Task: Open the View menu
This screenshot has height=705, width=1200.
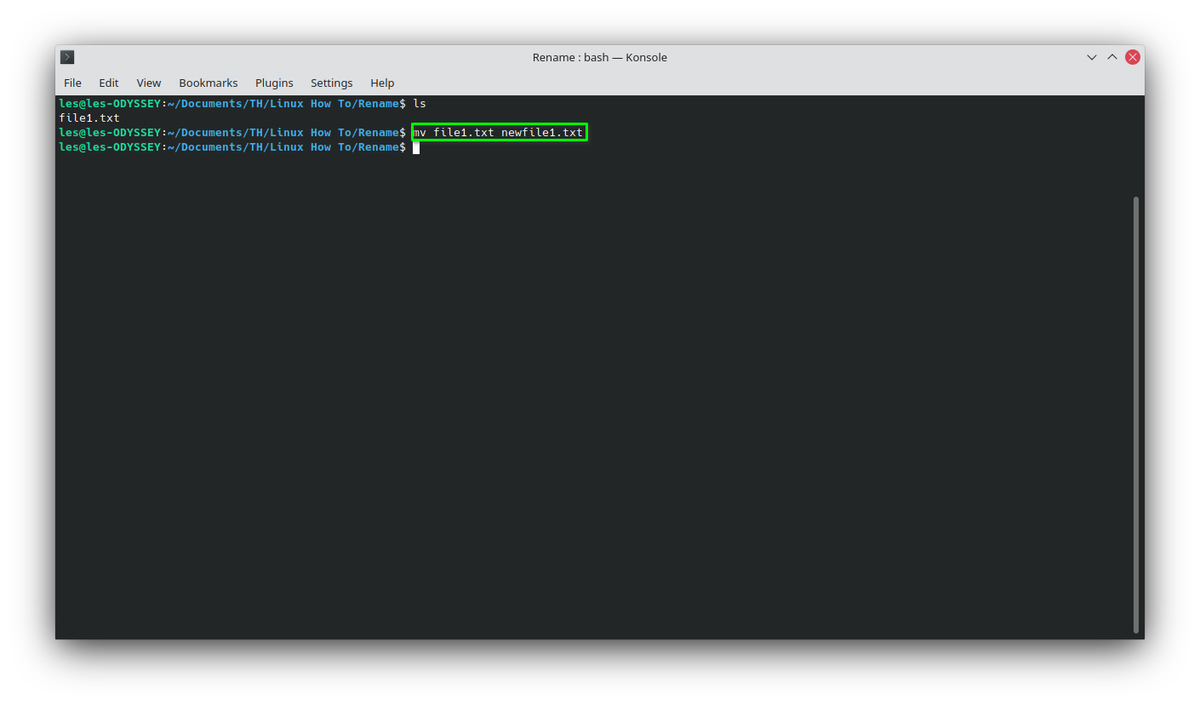Action: tap(148, 83)
